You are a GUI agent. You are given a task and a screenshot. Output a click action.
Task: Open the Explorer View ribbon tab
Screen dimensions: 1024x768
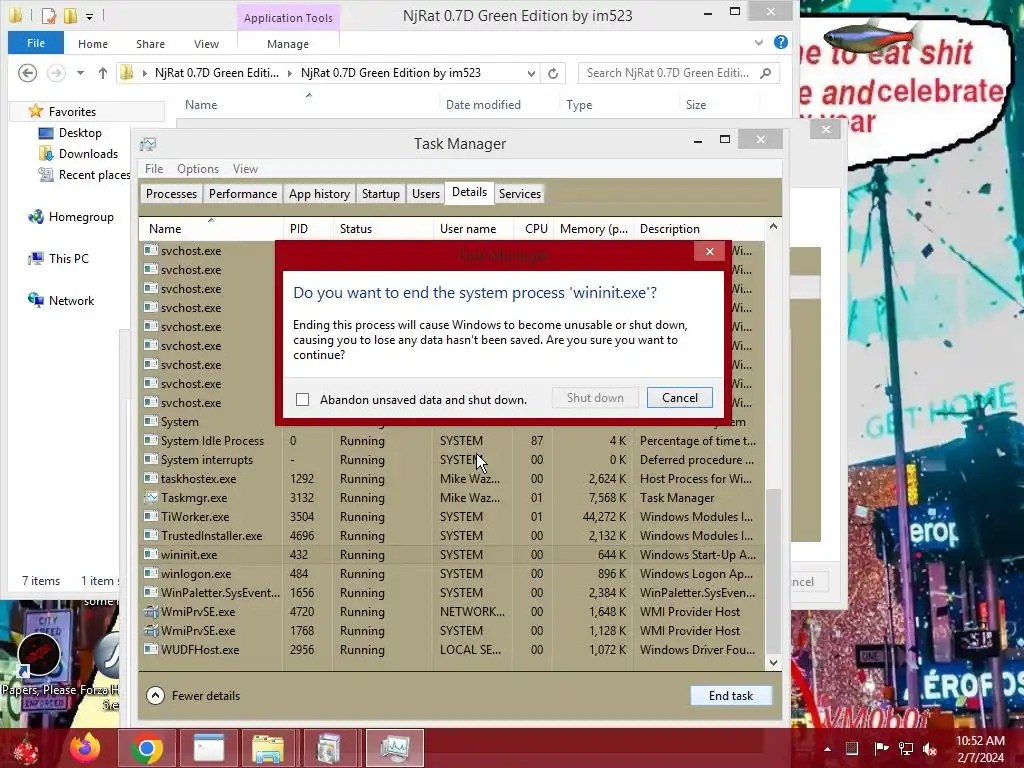(206, 44)
